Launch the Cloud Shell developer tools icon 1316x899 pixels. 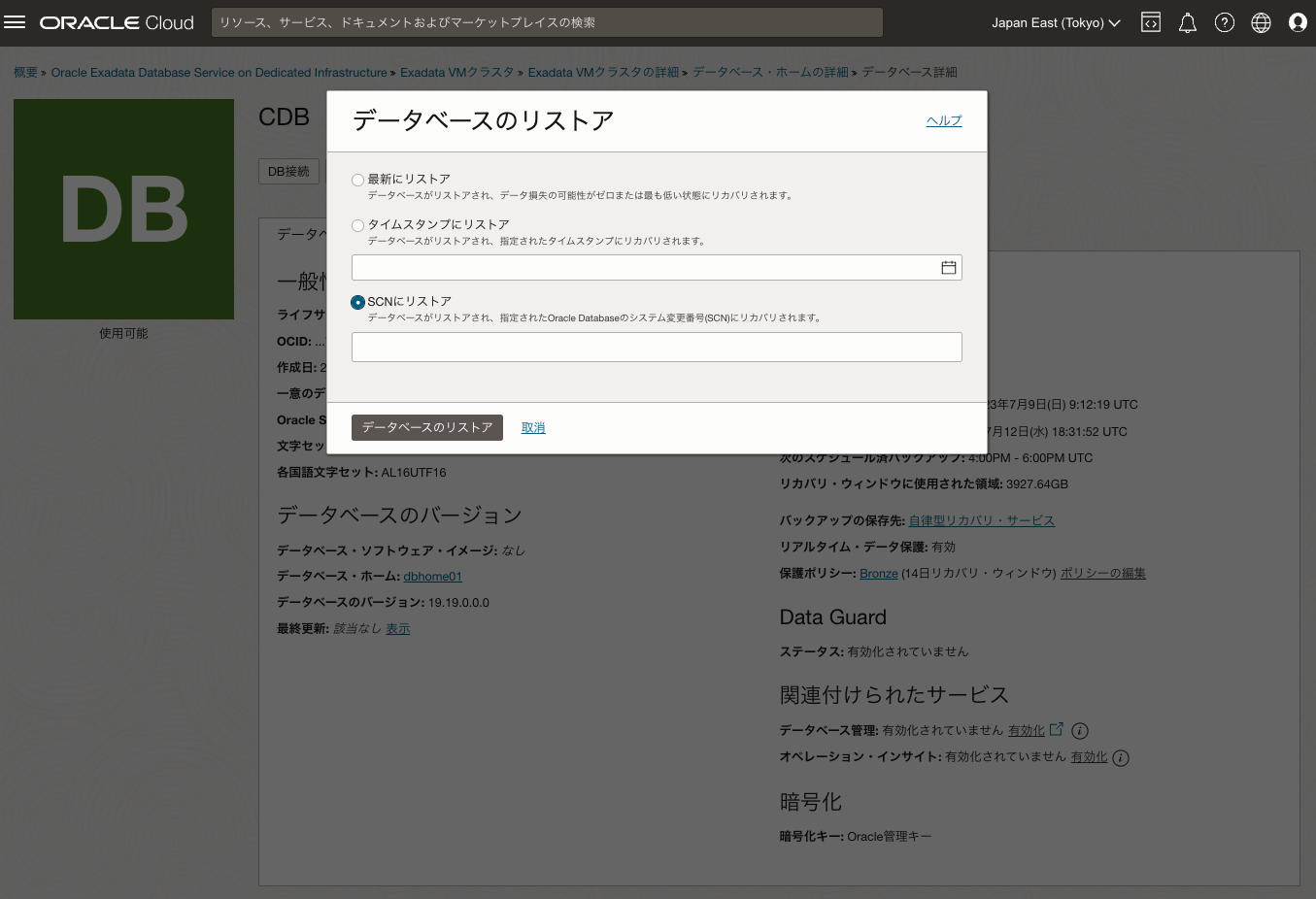tap(1150, 21)
